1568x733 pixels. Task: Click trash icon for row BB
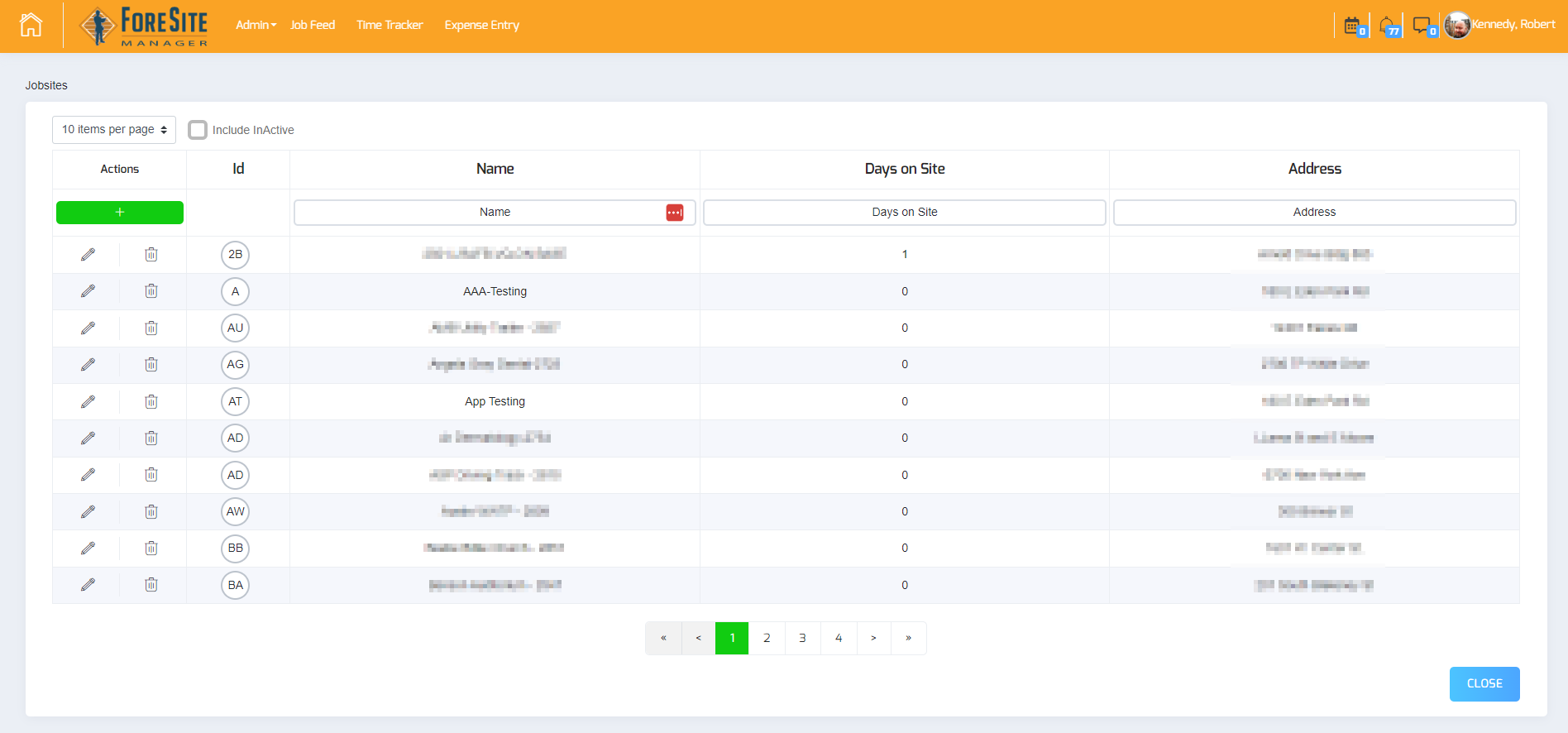pyautogui.click(x=151, y=549)
